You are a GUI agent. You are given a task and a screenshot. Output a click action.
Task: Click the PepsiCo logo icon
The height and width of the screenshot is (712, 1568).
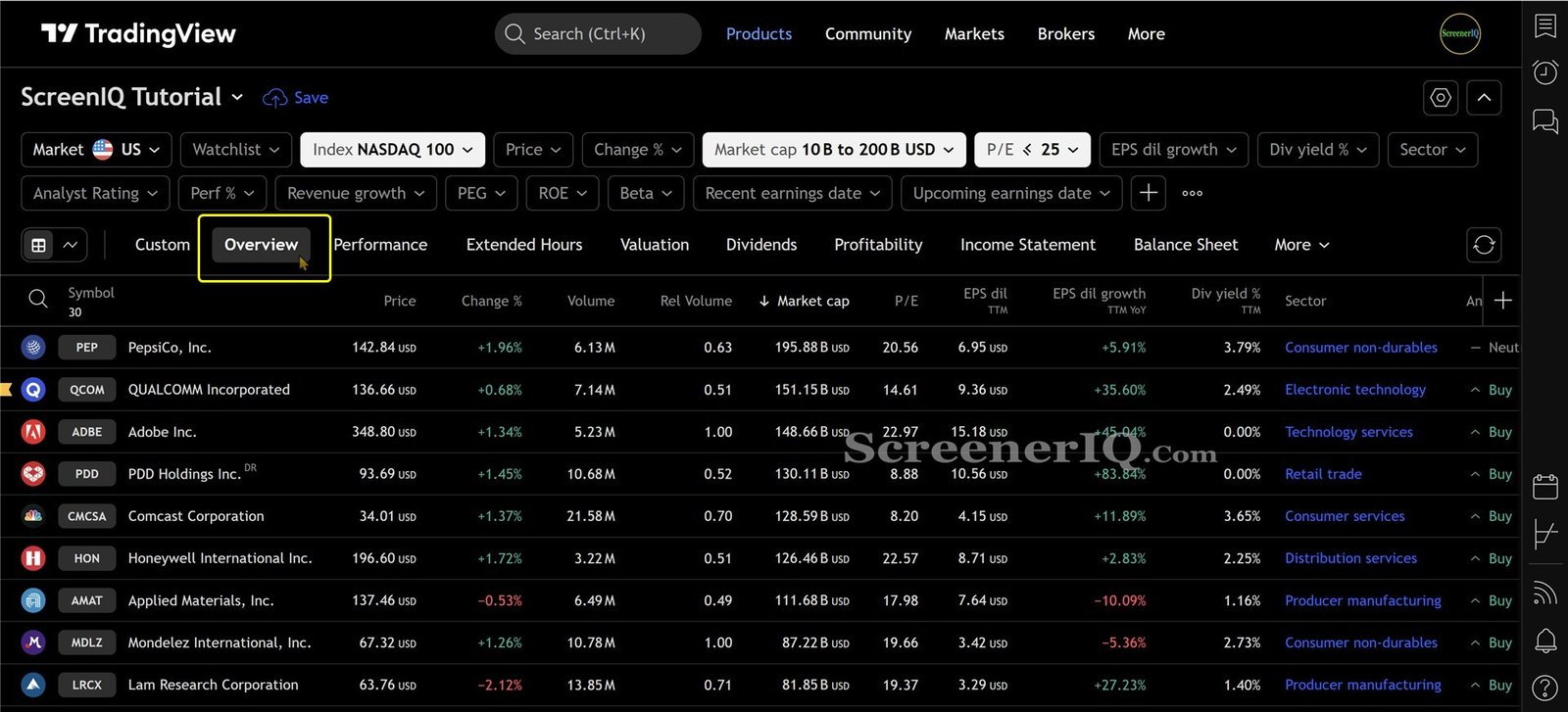pos(33,348)
